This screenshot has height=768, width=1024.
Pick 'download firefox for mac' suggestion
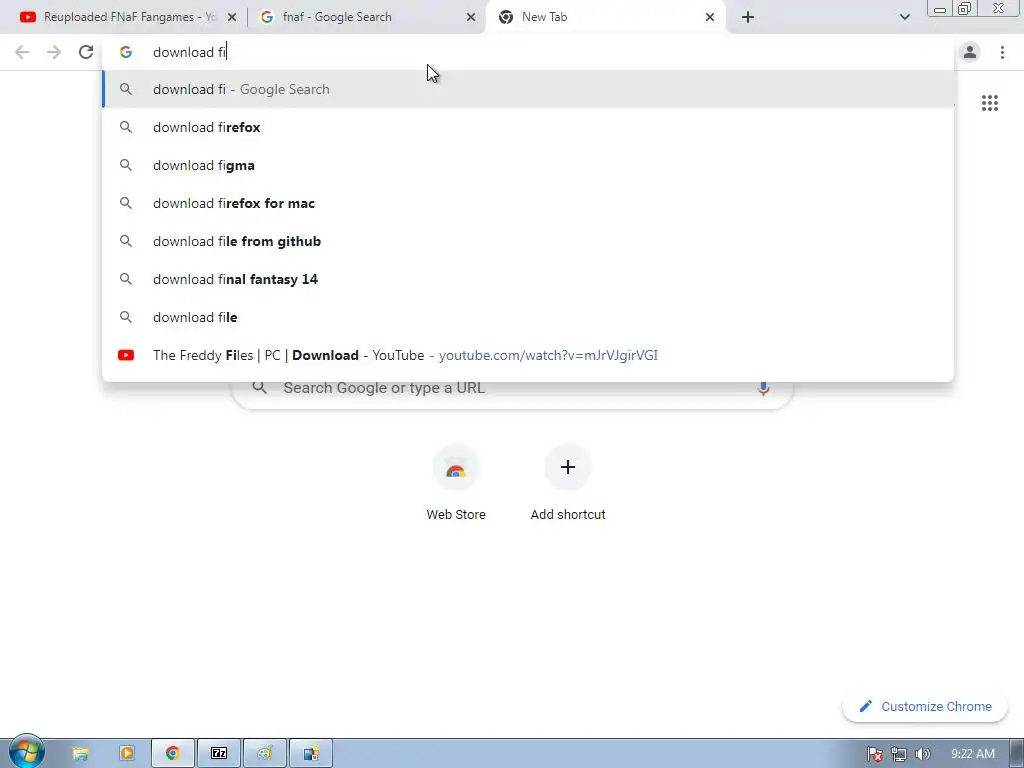(528, 203)
